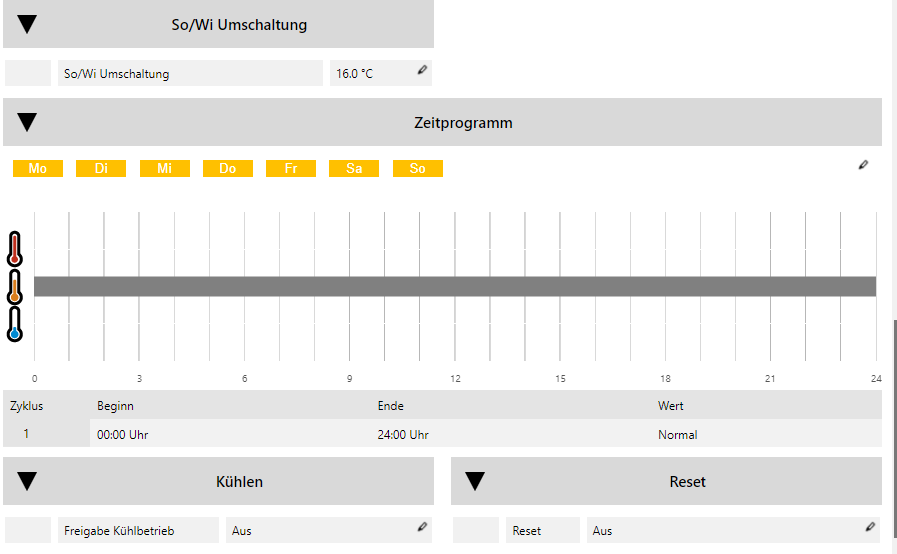Click the red comfort thermometer icon
897x554 pixels.
tap(14, 249)
